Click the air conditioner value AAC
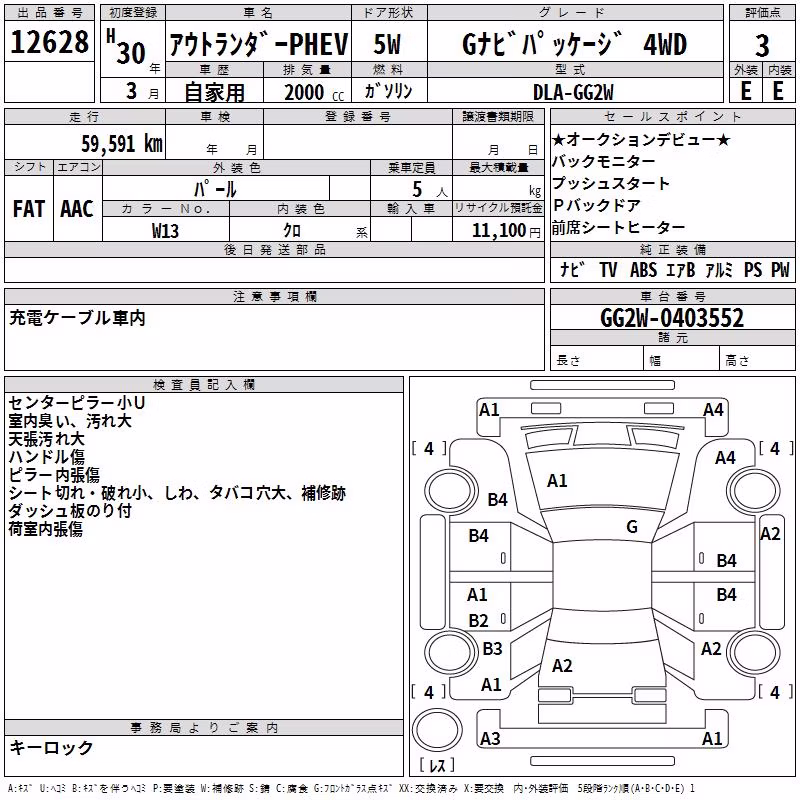Screen dimensions: 800x800 click(x=77, y=209)
